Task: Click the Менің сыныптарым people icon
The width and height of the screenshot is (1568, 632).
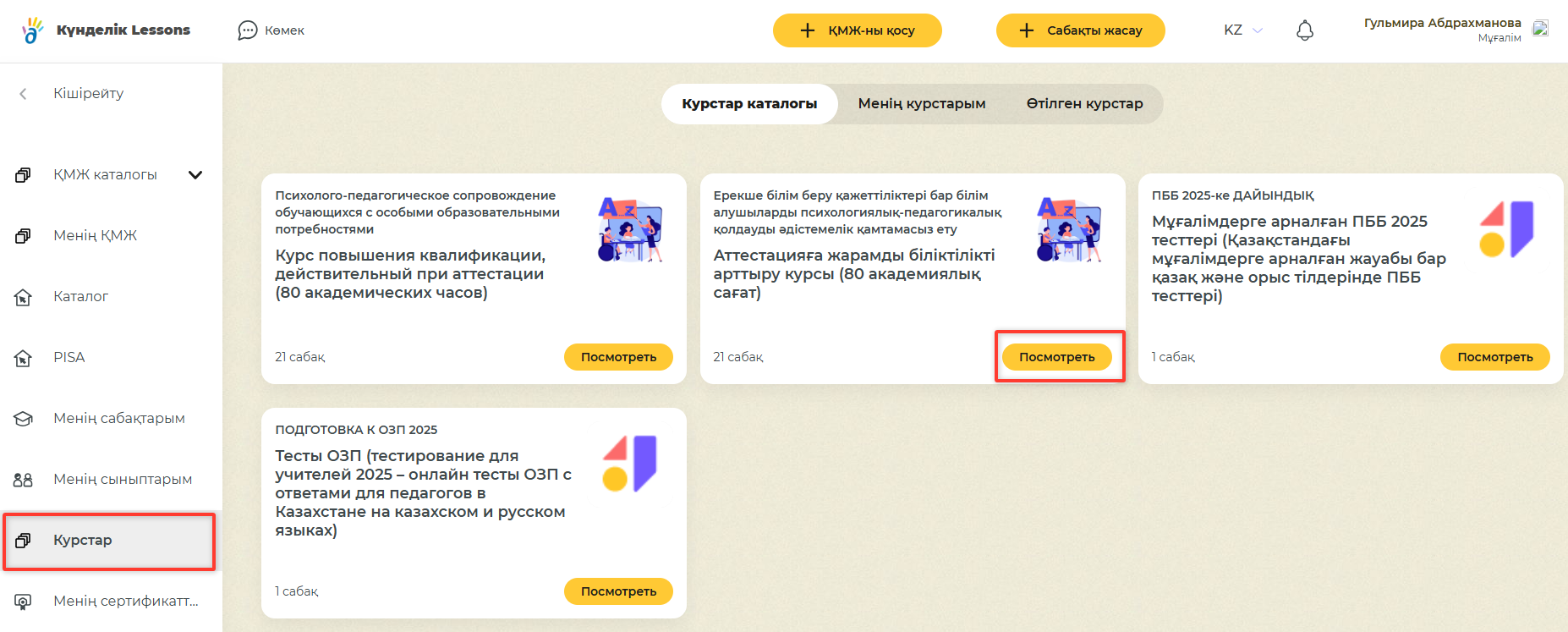Action: tap(23, 480)
